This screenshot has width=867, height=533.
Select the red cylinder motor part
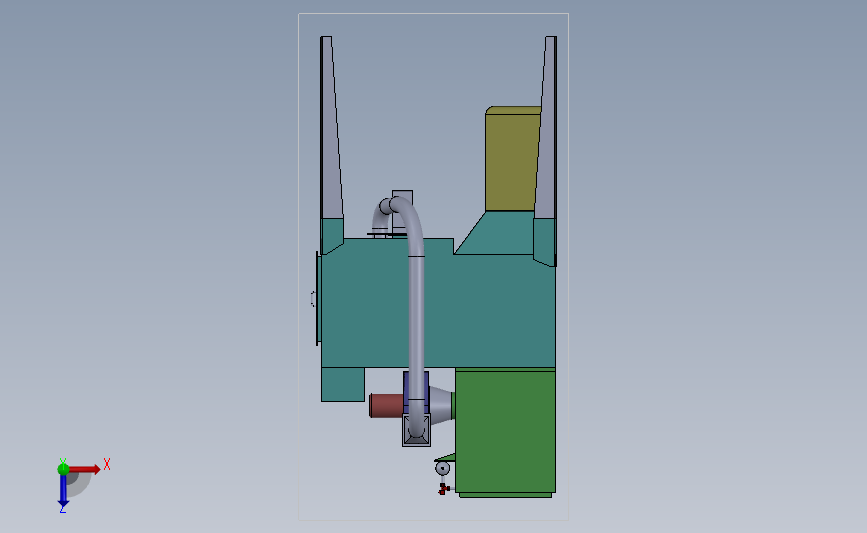pos(387,405)
